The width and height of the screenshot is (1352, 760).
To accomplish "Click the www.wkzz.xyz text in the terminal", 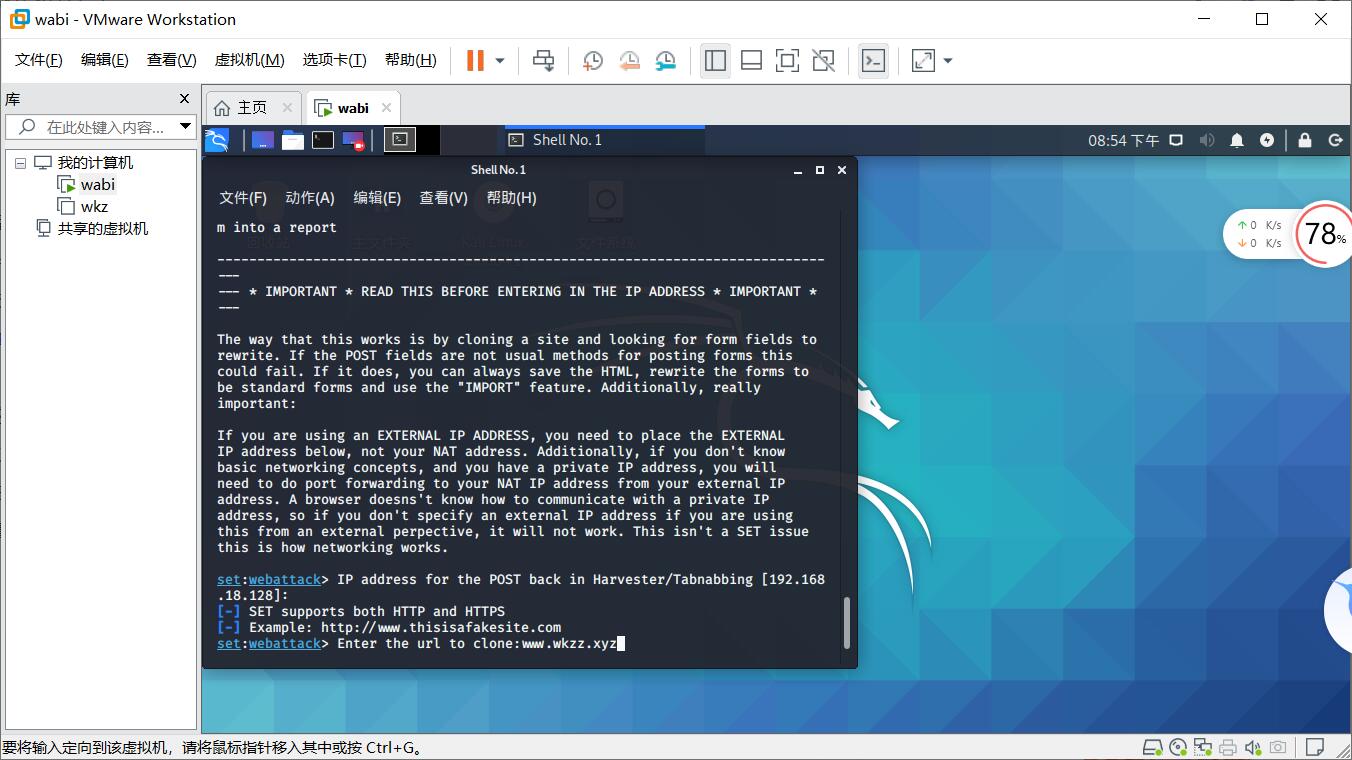I will tap(569, 643).
